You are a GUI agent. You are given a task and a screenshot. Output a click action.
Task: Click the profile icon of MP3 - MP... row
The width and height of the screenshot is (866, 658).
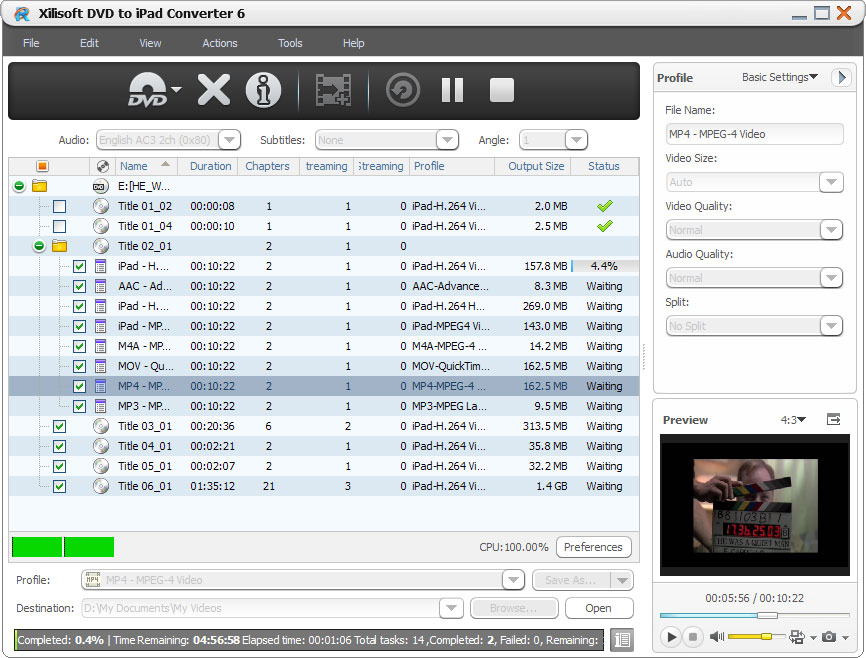tap(101, 406)
